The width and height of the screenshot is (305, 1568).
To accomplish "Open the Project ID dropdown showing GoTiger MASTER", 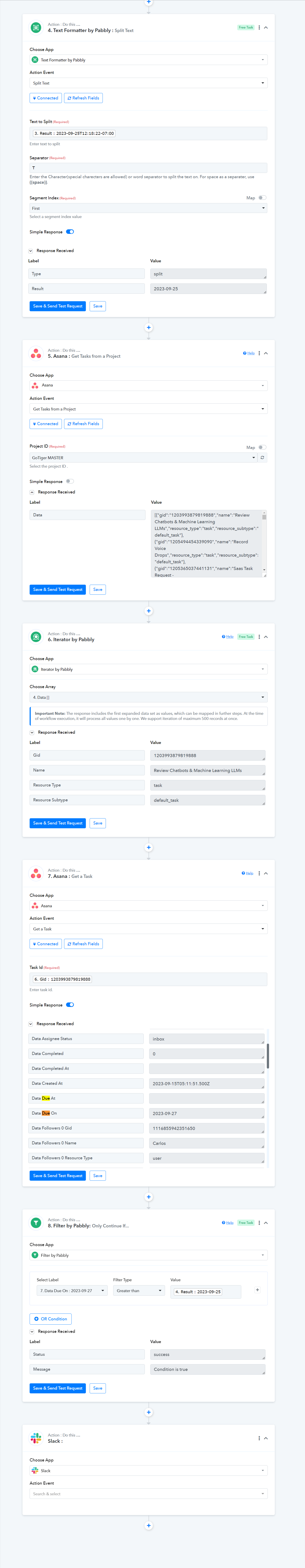I will [x=144, y=457].
